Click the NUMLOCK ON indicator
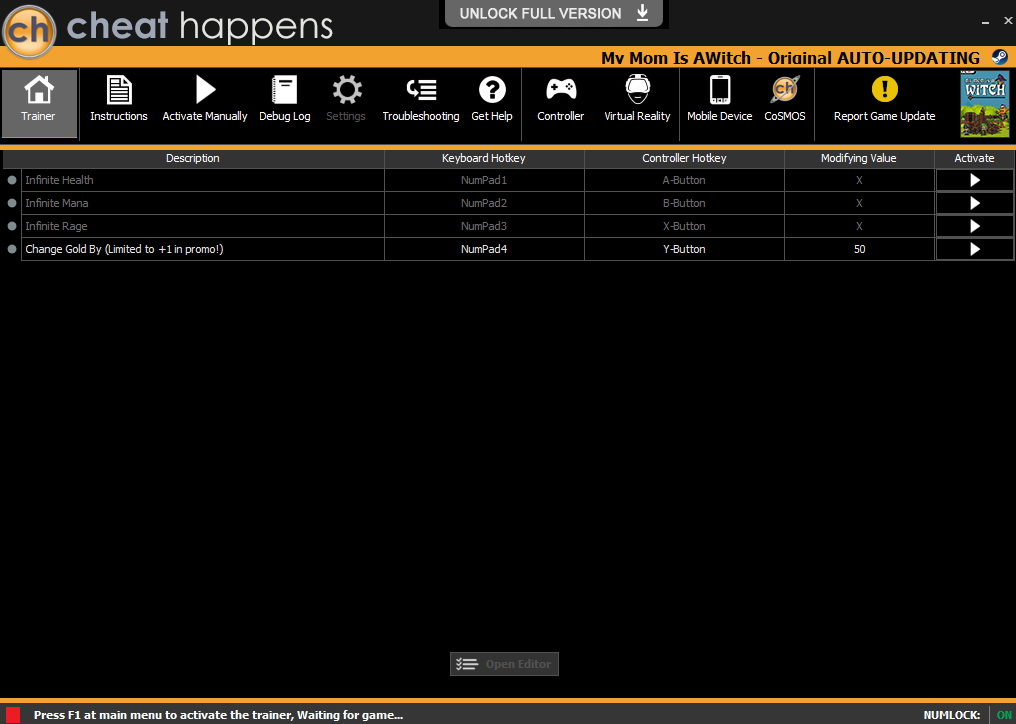Image resolution: width=1016 pixels, height=724 pixels. pyautogui.click(x=1004, y=715)
